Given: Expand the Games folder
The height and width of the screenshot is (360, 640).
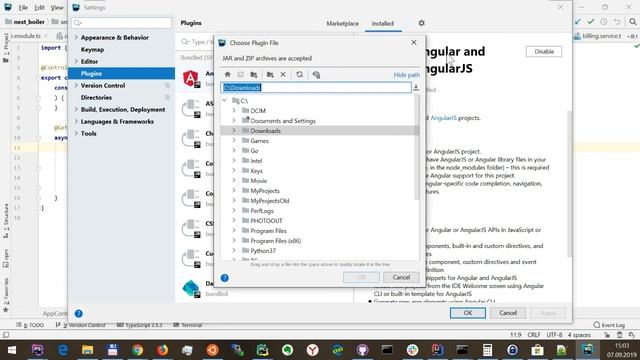Looking at the screenshot, I should click(234, 140).
